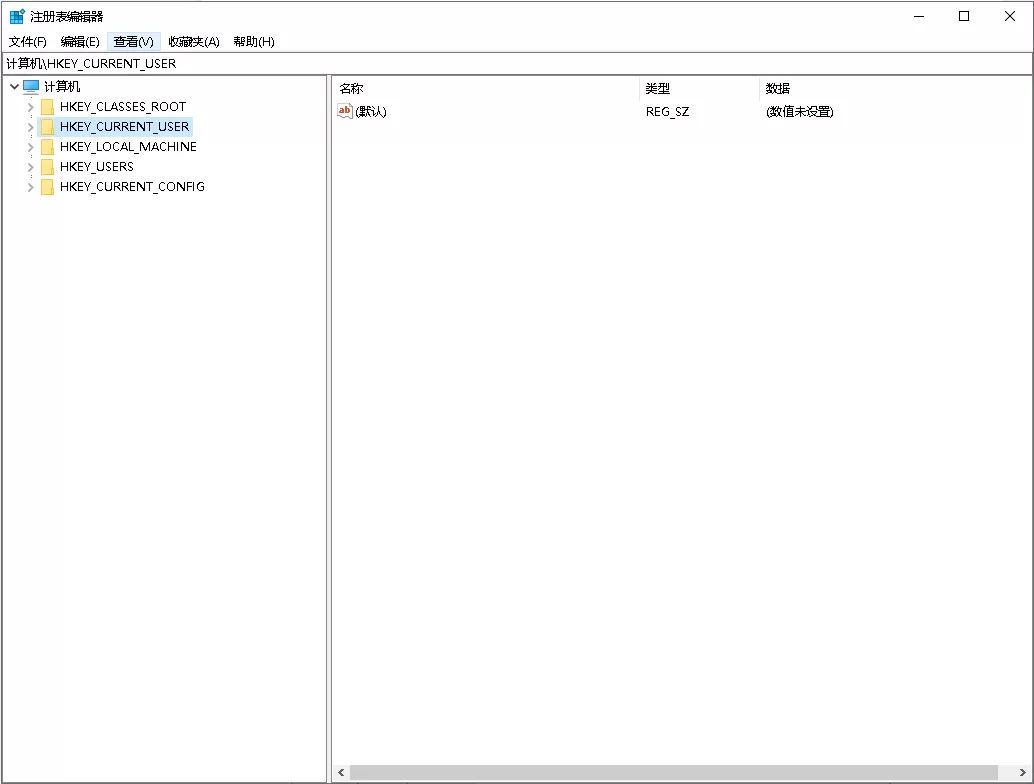Click the right arrow of the horizontal scrollbar
The image size is (1034, 784).
[1023, 772]
